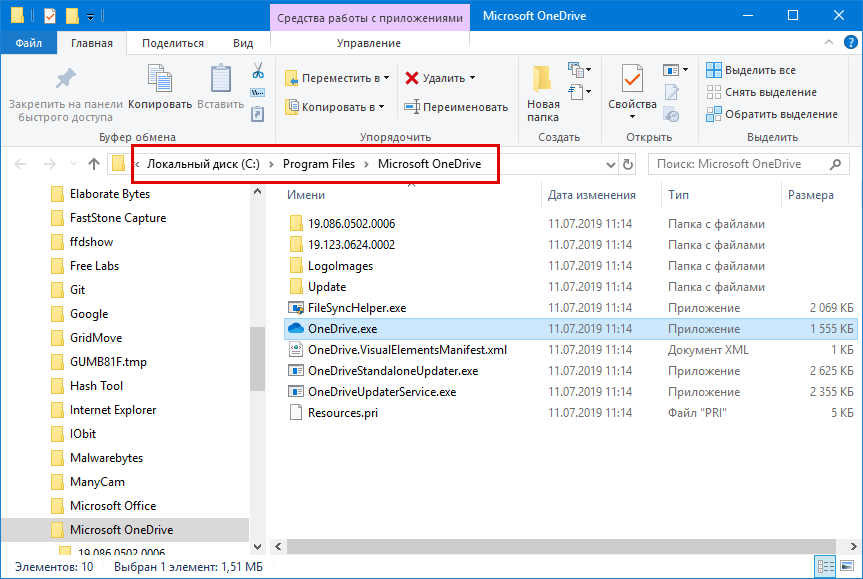Sort by the Size (Размера) column
Screen dimensions: 863x579
coord(811,195)
